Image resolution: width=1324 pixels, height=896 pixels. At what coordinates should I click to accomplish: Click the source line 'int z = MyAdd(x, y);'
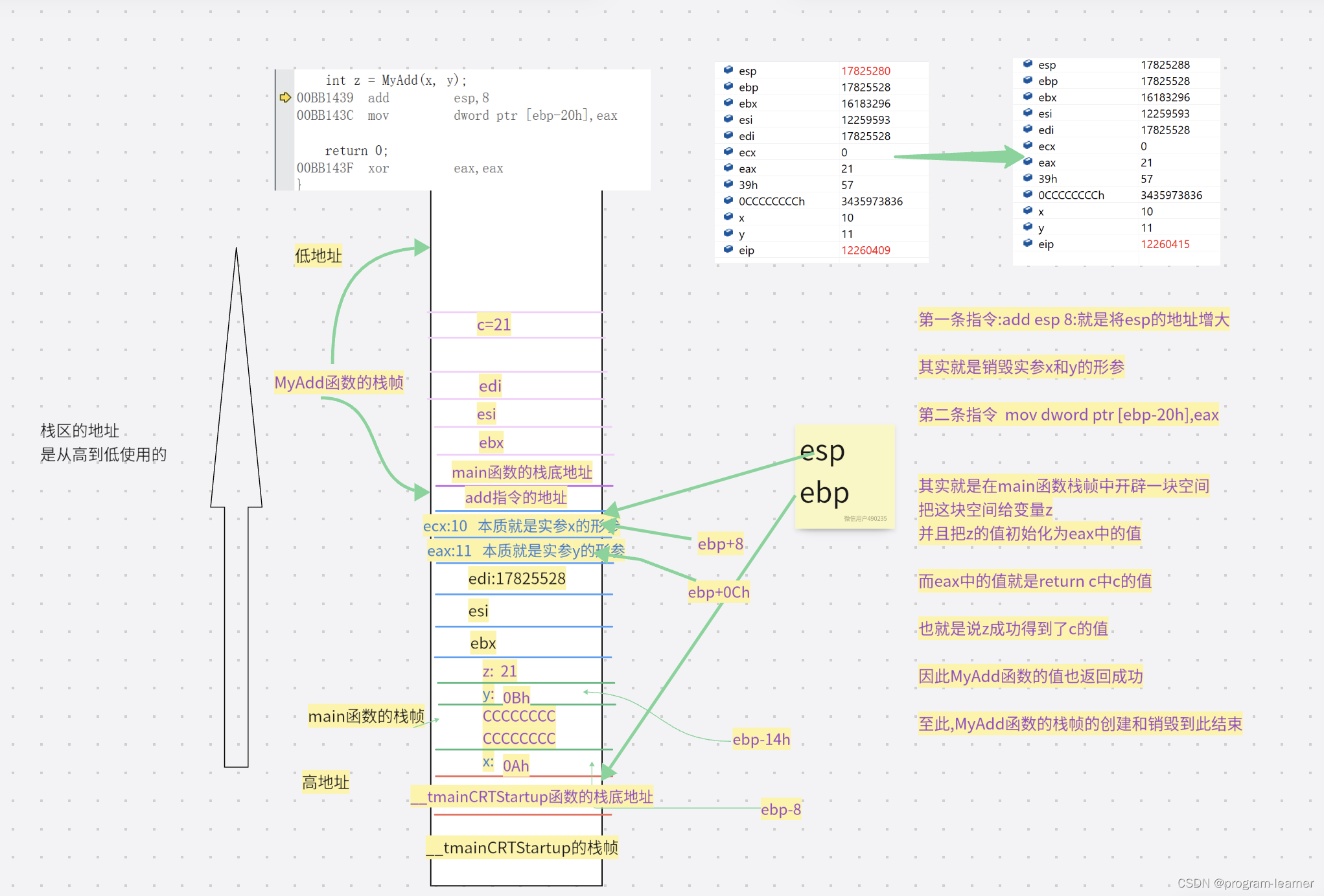tap(396, 80)
